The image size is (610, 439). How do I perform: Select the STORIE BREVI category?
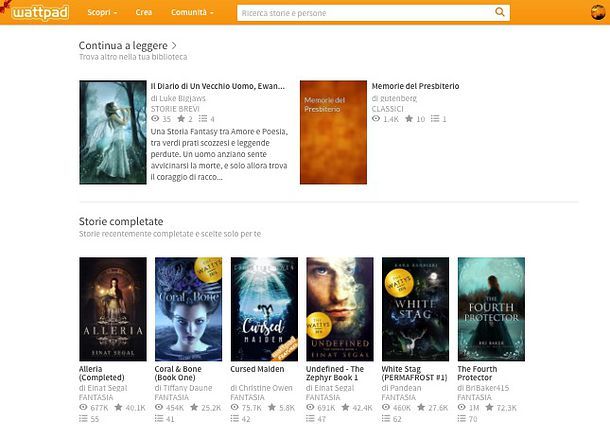click(175, 109)
